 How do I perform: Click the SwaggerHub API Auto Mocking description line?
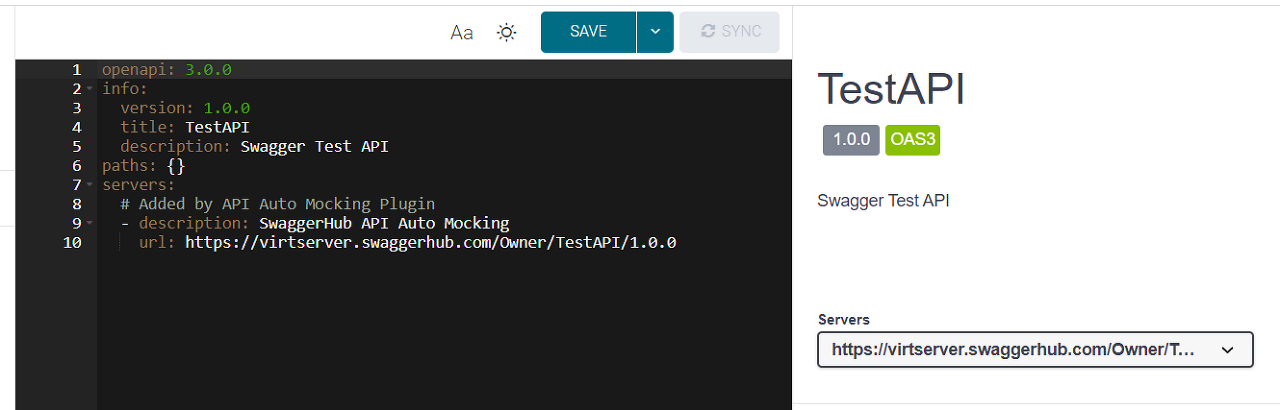click(x=315, y=223)
